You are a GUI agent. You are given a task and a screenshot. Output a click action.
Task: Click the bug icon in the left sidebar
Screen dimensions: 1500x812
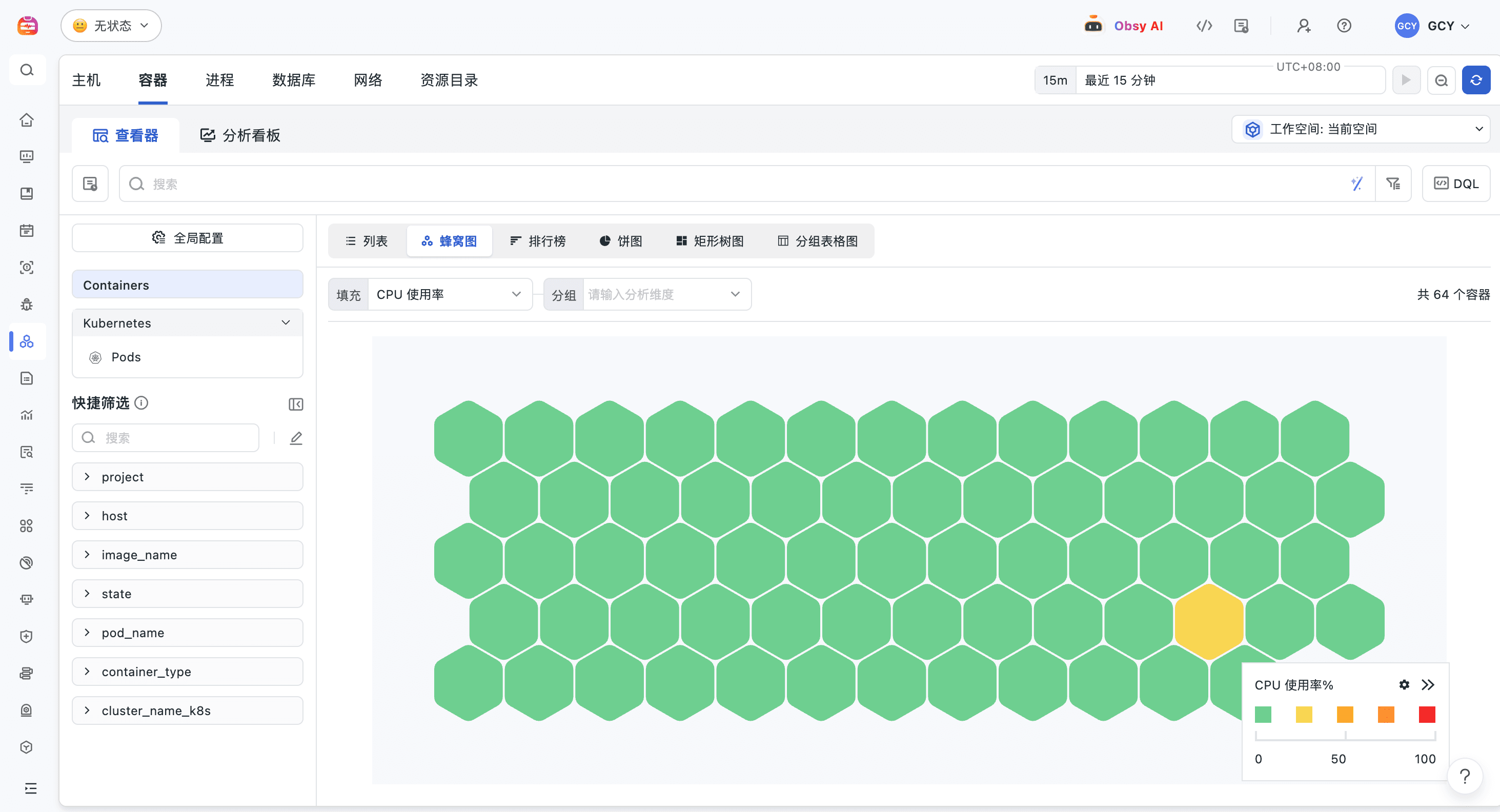coord(27,304)
